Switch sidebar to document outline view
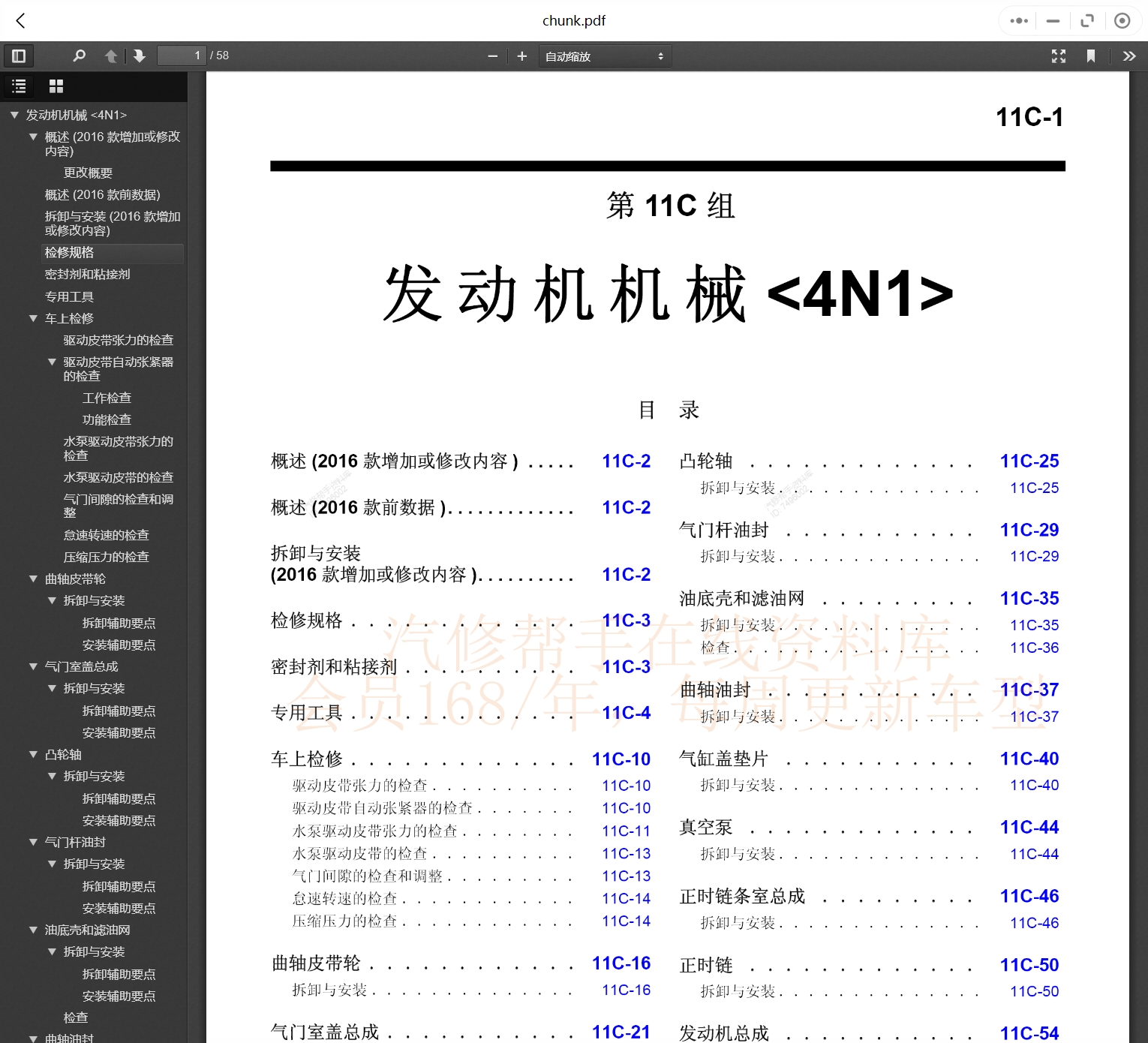 [x=19, y=86]
